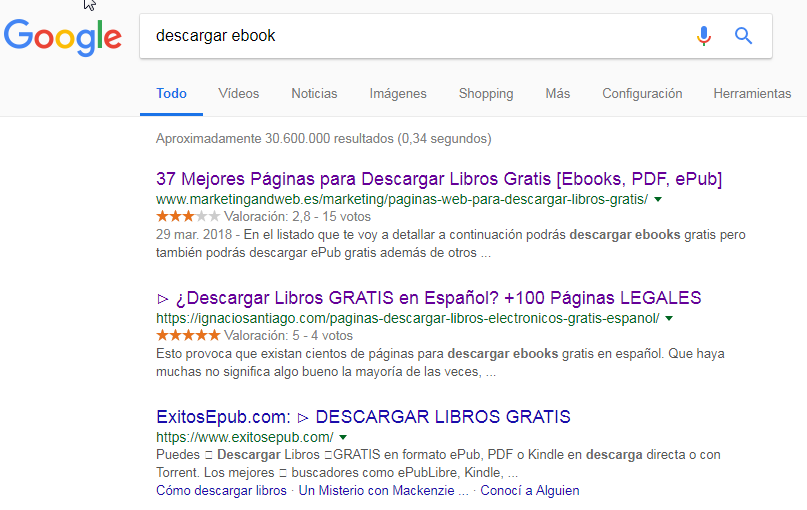This screenshot has width=807, height=510.
Task: Click the https://www.exitosepub.com/ URL text
Action: tap(245, 437)
